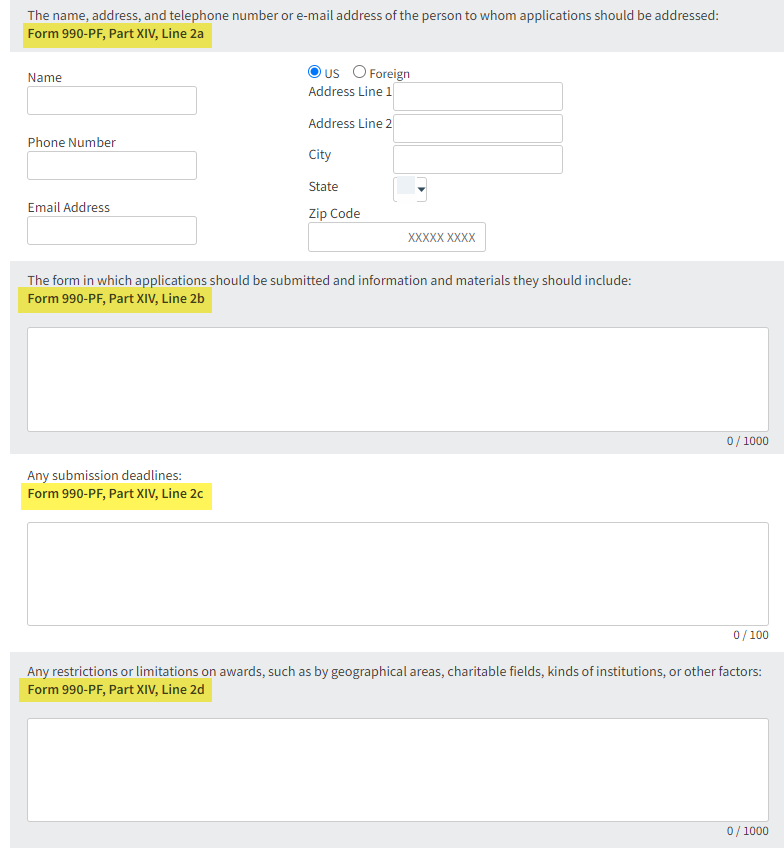
Task: Open the State dropdown
Action: (411, 188)
